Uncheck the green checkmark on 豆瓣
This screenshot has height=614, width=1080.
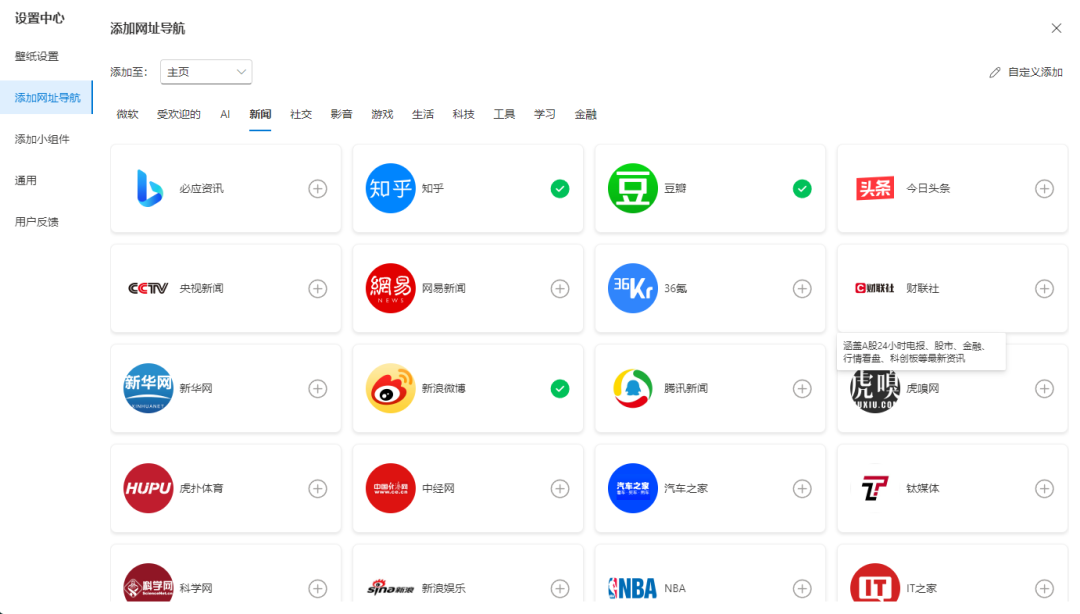[x=802, y=188]
